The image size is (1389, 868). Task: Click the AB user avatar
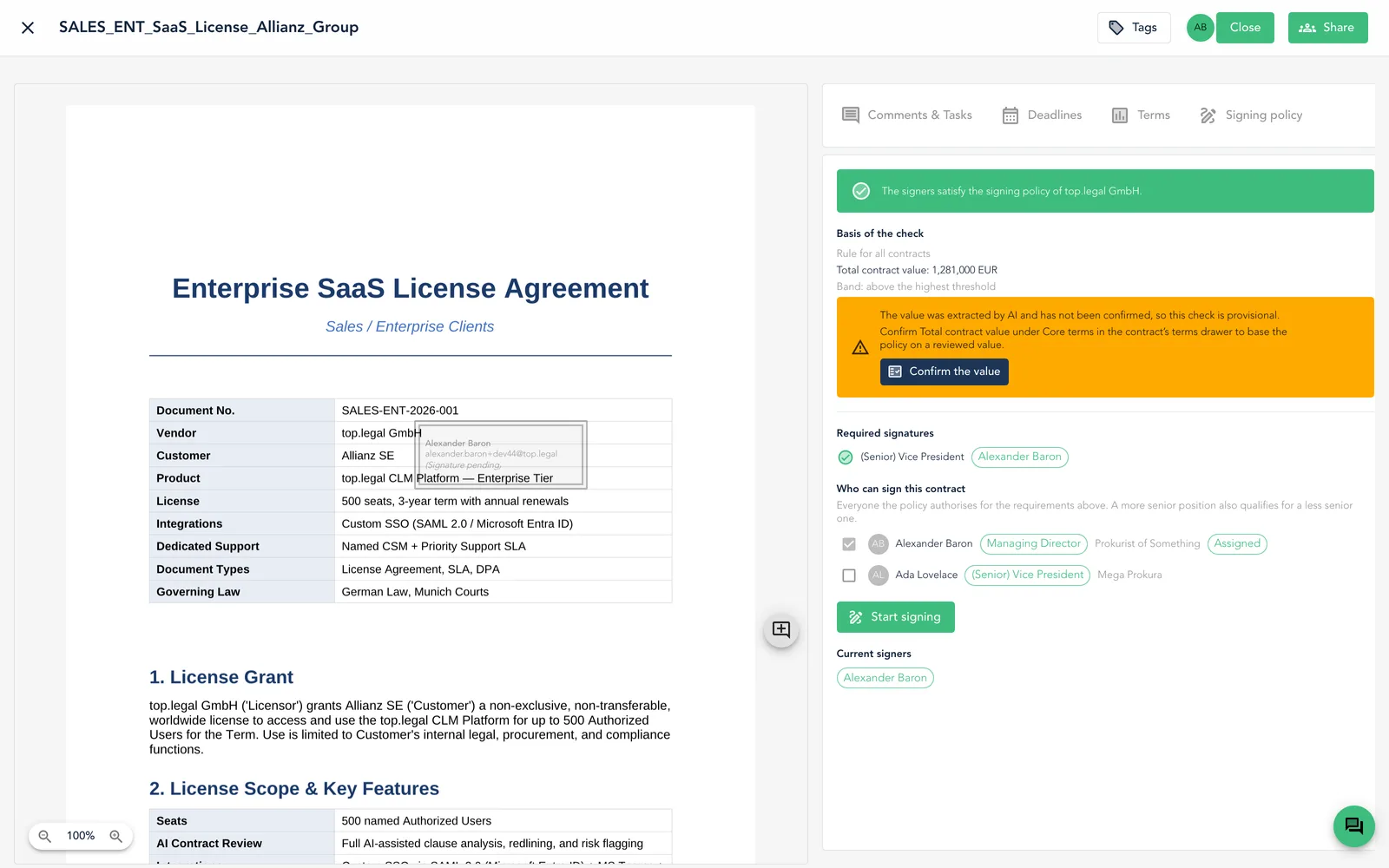click(1200, 28)
